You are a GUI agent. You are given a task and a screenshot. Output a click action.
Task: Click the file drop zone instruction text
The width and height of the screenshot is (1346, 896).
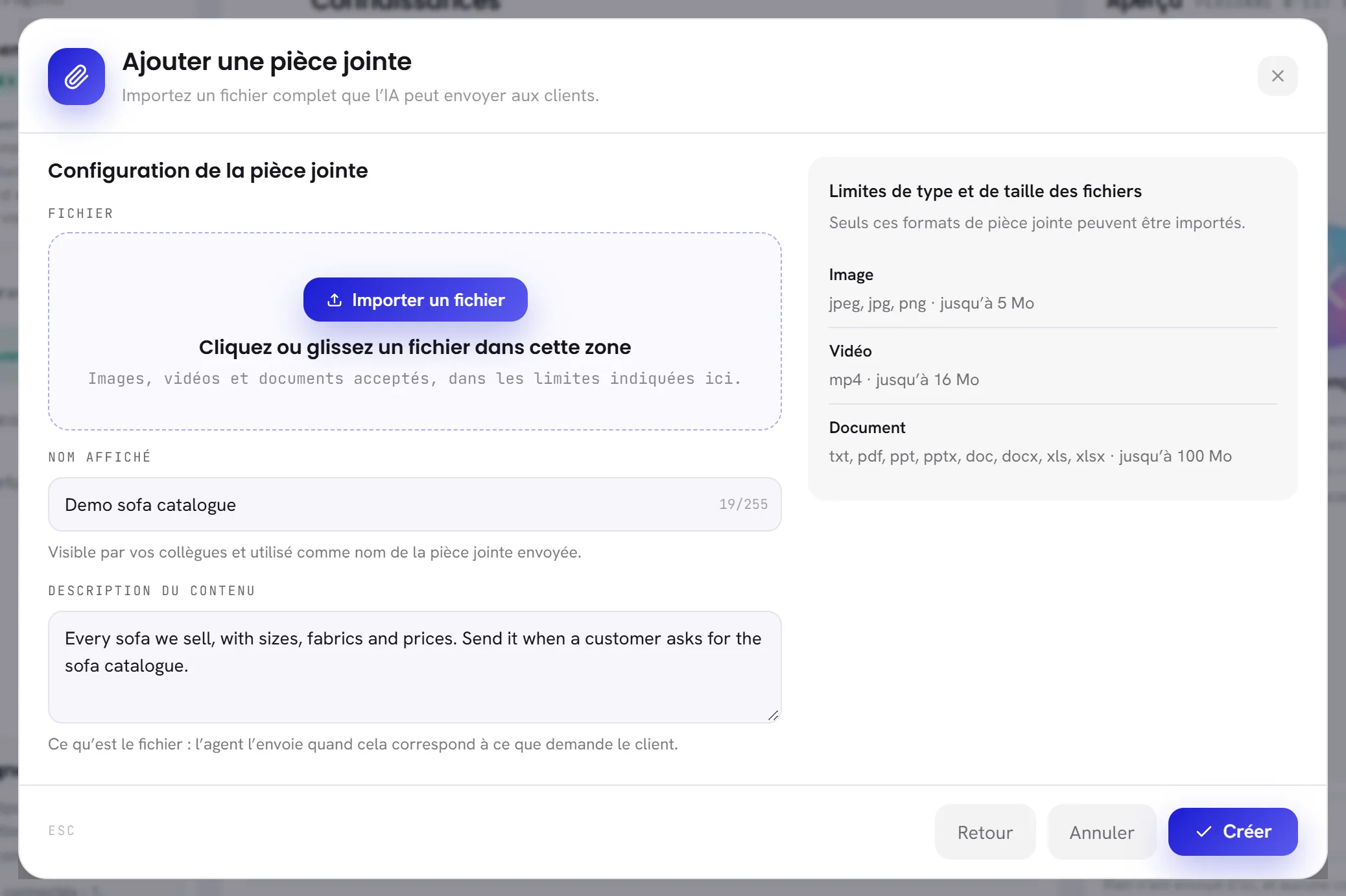coord(415,347)
